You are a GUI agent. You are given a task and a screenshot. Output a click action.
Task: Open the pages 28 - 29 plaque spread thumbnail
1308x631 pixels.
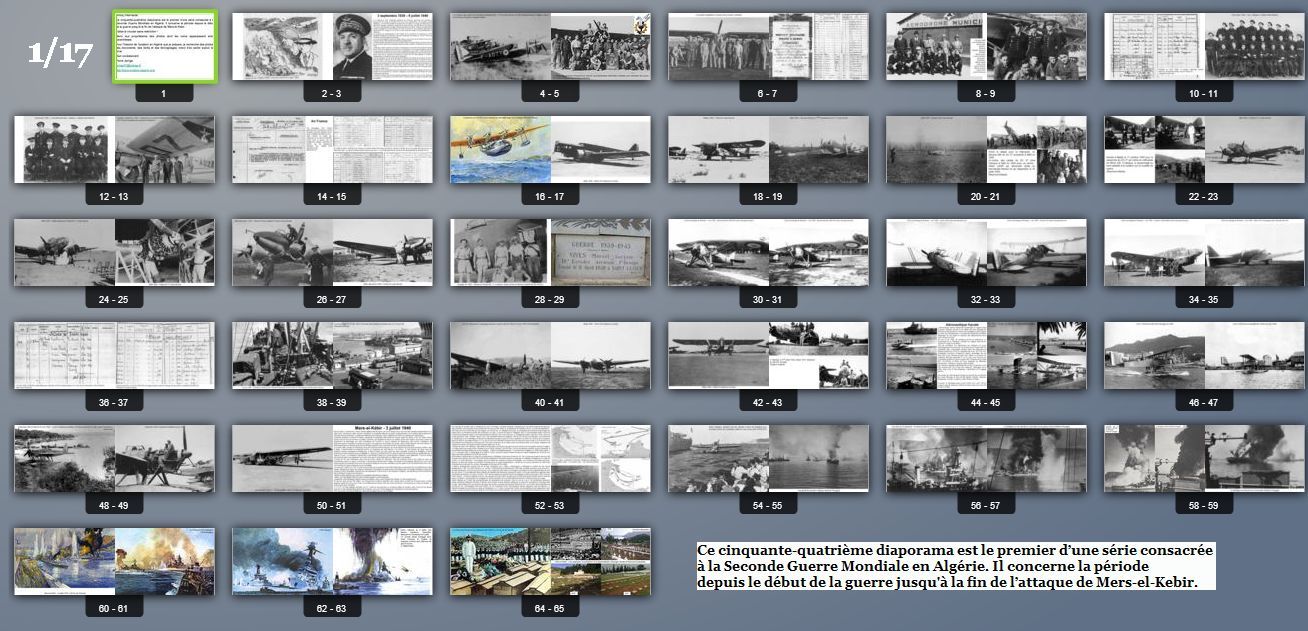pyautogui.click(x=550, y=253)
